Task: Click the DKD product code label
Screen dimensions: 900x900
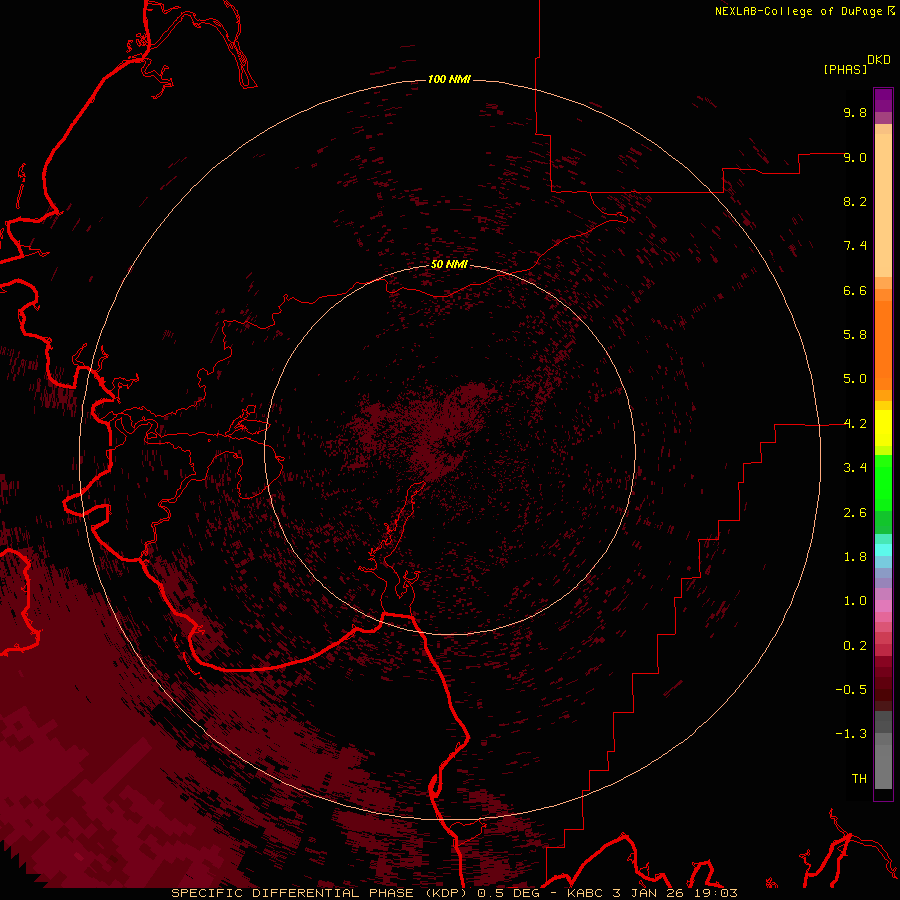Action: pyautogui.click(x=879, y=60)
